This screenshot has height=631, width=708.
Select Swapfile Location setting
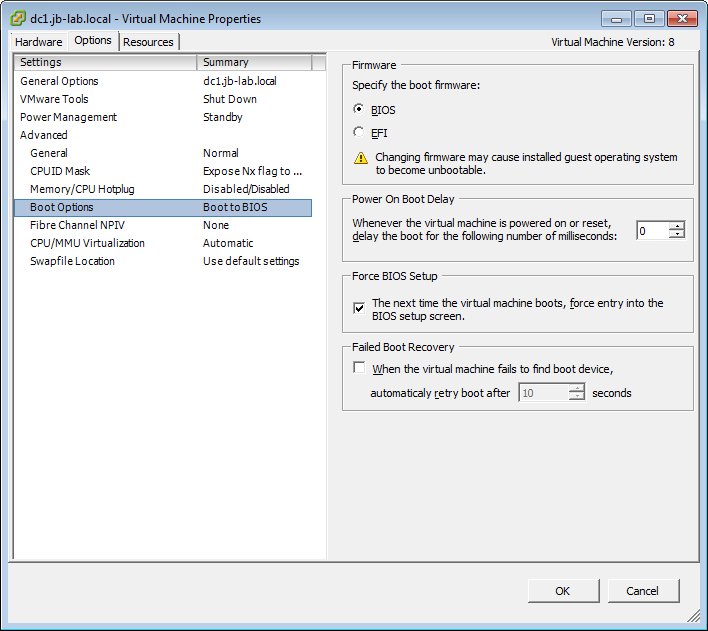(x=72, y=261)
